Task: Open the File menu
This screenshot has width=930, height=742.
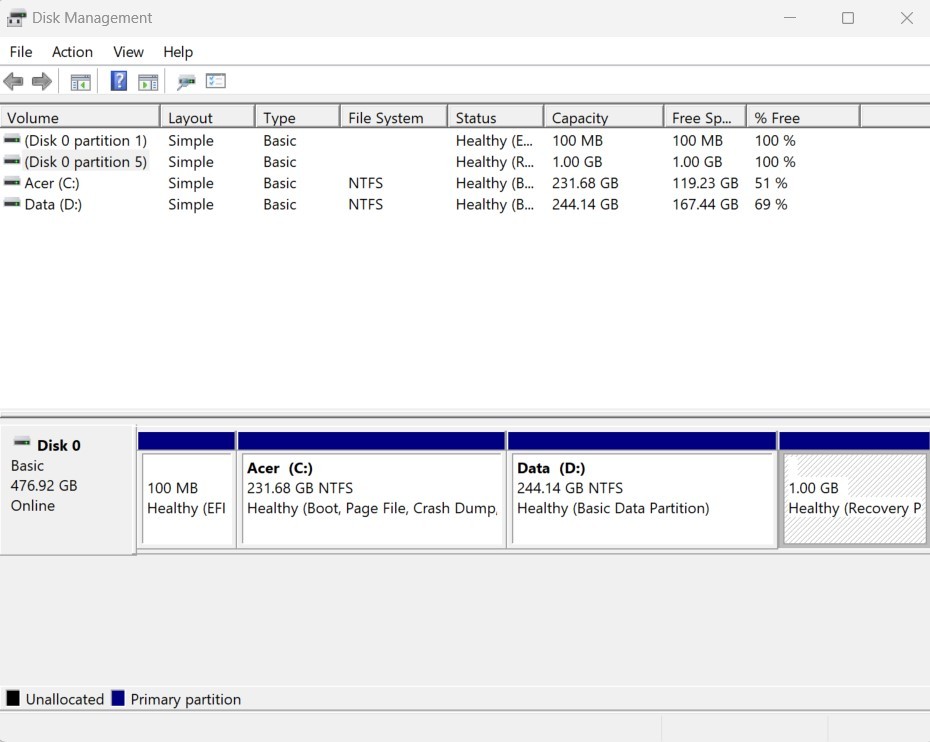Action: coord(21,52)
